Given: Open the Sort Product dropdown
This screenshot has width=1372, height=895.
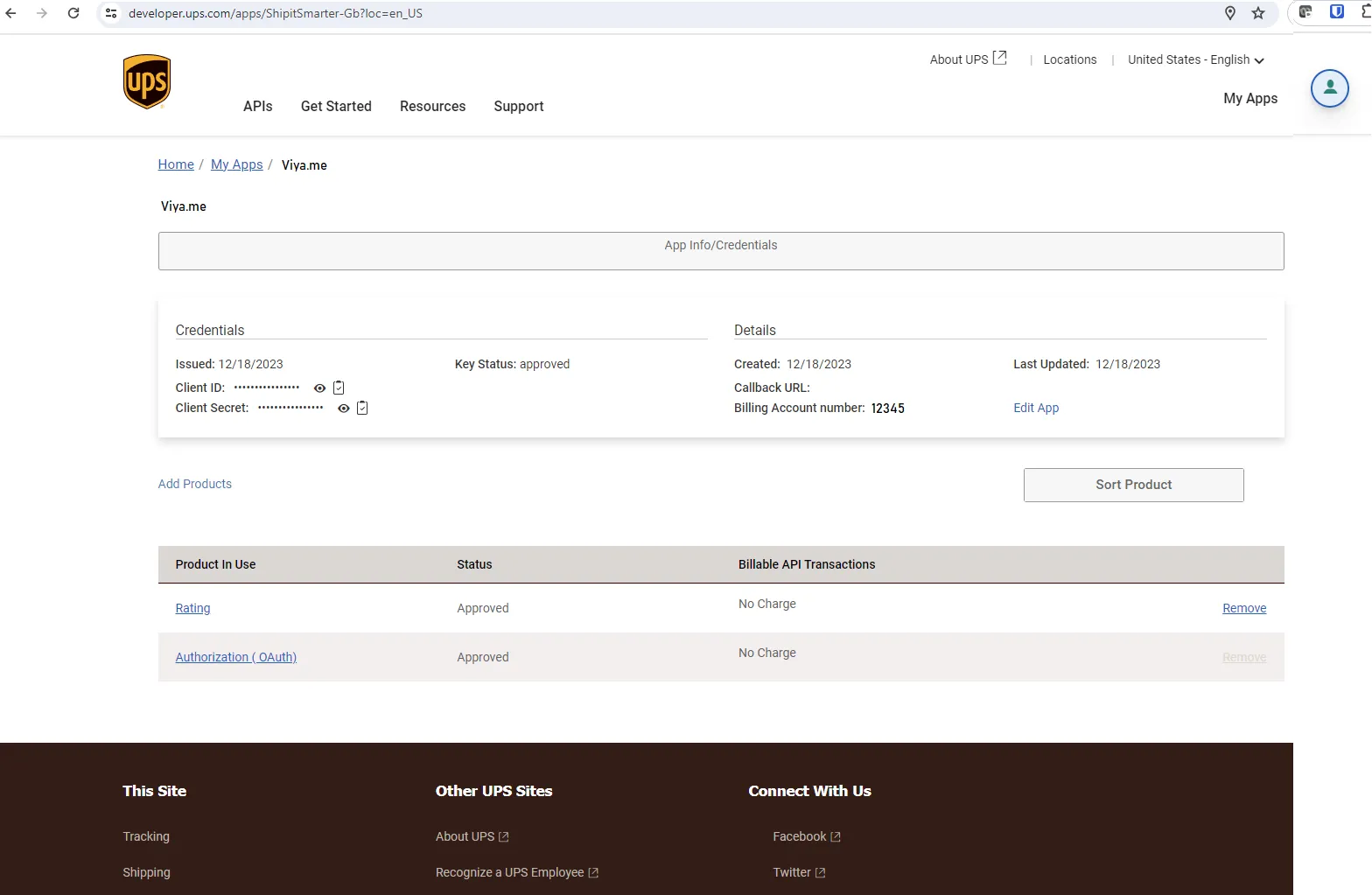Looking at the screenshot, I should point(1133,485).
